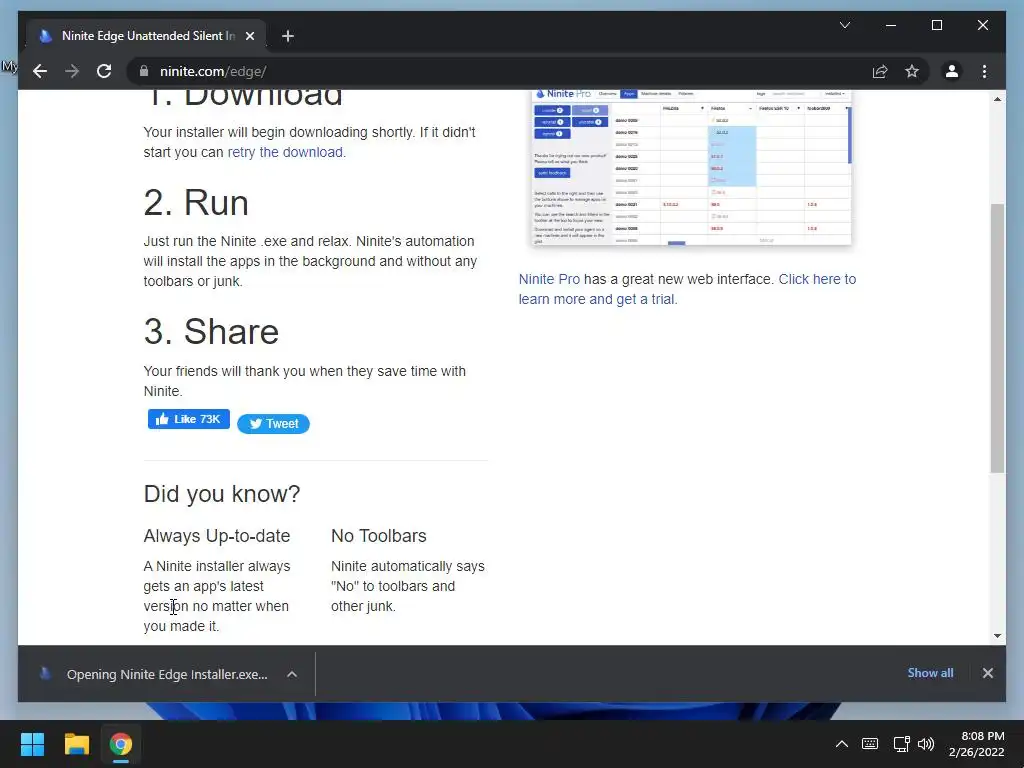Reload the ninite.com page

104,71
